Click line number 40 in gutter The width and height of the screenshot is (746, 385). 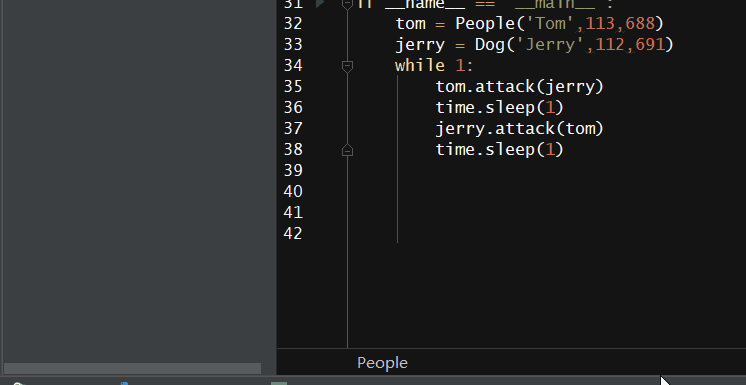click(x=293, y=191)
